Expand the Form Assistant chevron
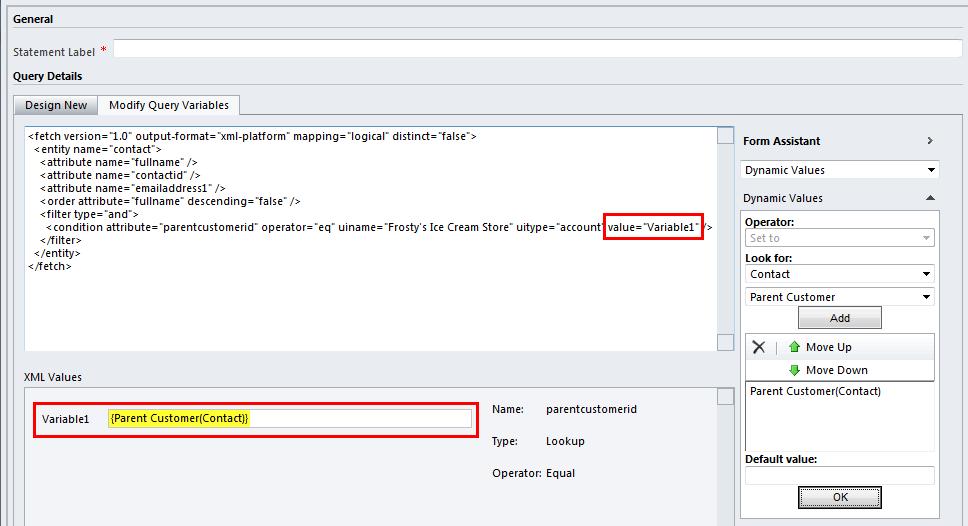This screenshot has width=968, height=526. (x=929, y=141)
